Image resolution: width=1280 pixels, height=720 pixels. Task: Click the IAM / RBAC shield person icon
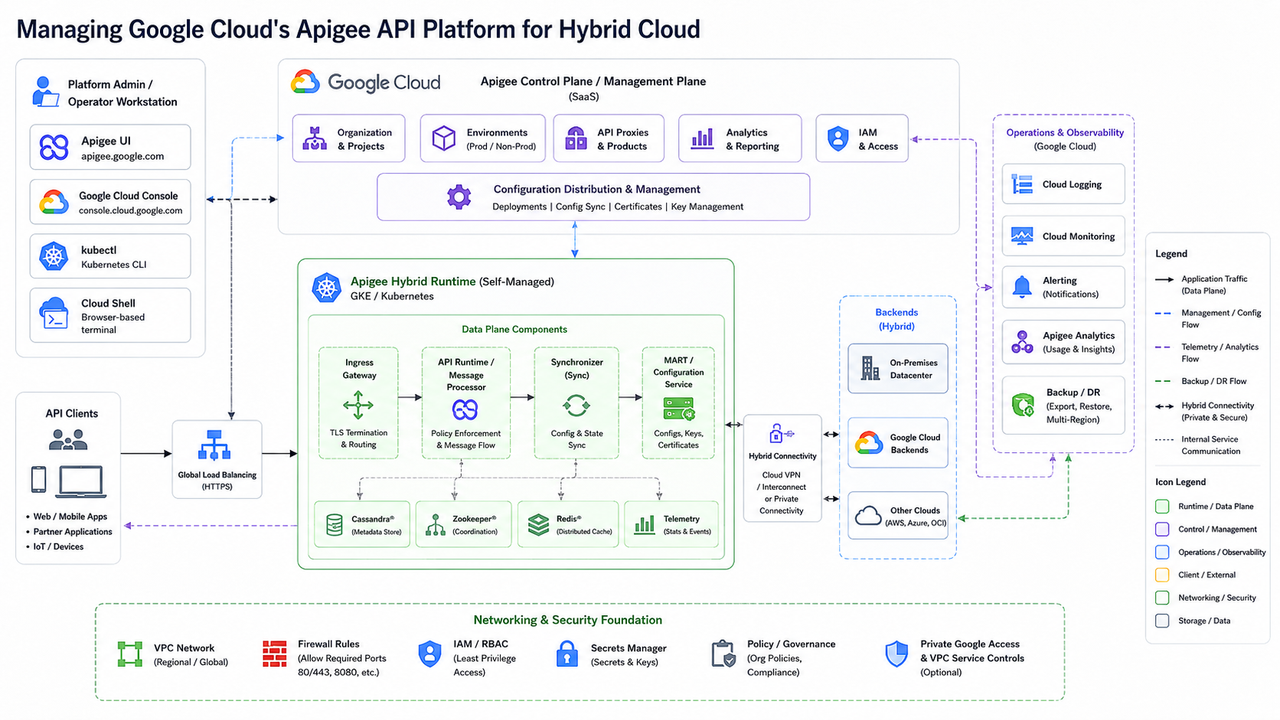click(430, 655)
